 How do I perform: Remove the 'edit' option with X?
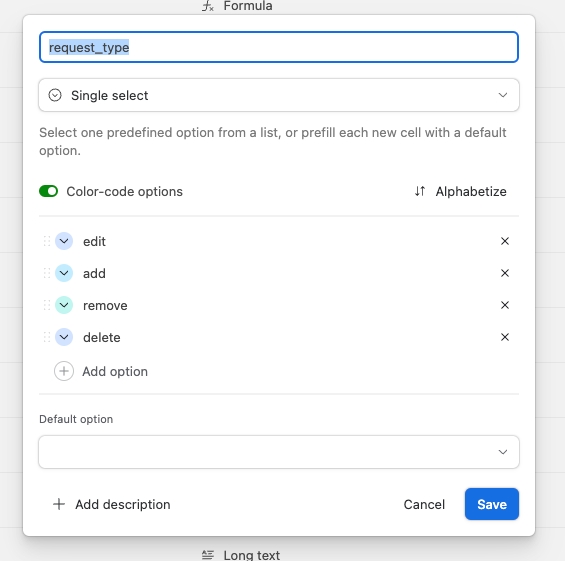[504, 241]
